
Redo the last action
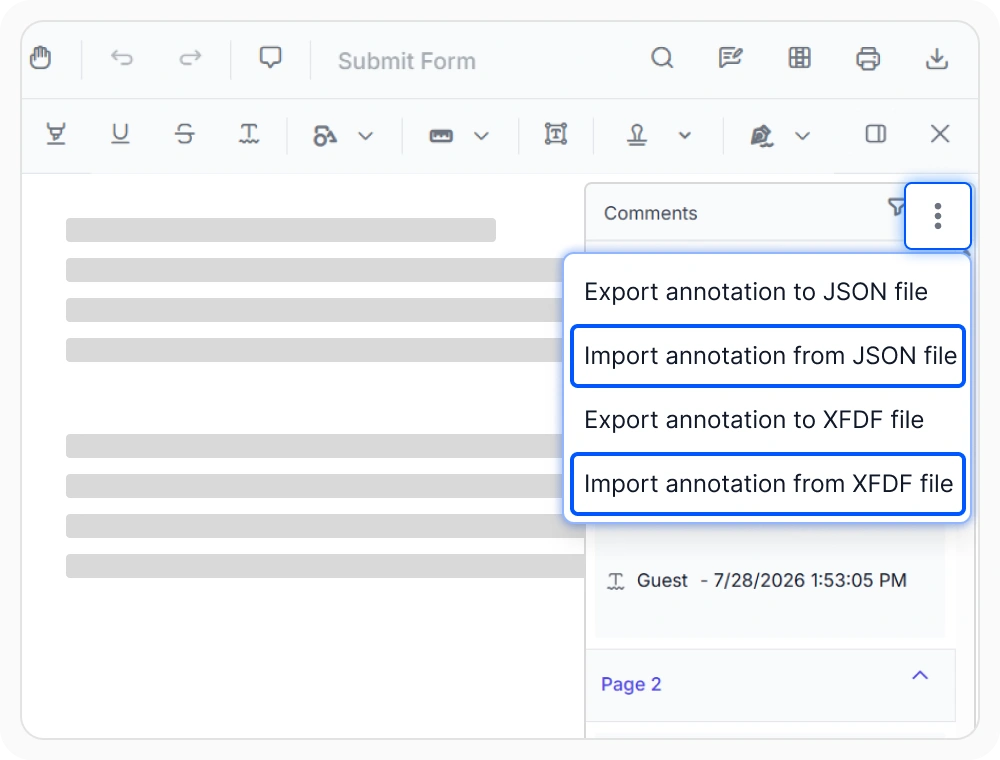[x=189, y=58]
